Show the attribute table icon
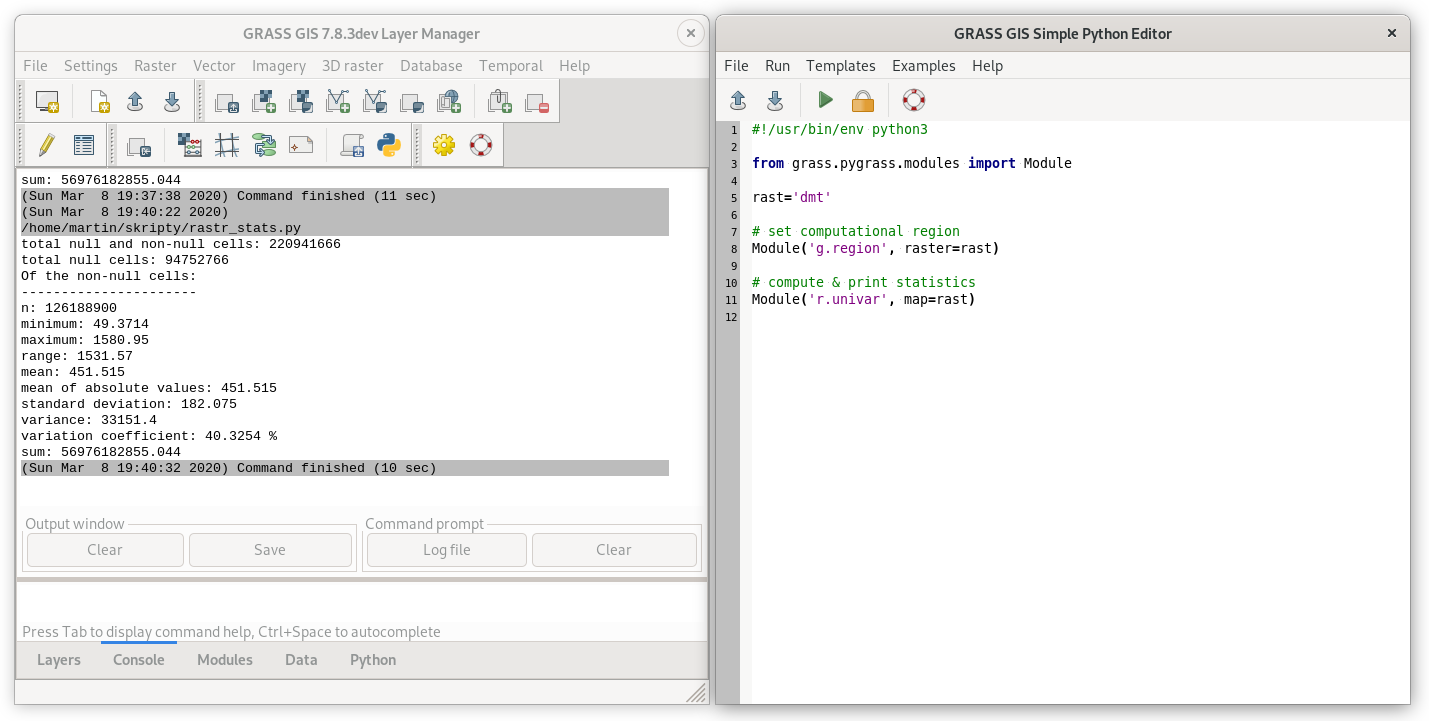The height and width of the screenshot is (721, 1429). point(84,145)
